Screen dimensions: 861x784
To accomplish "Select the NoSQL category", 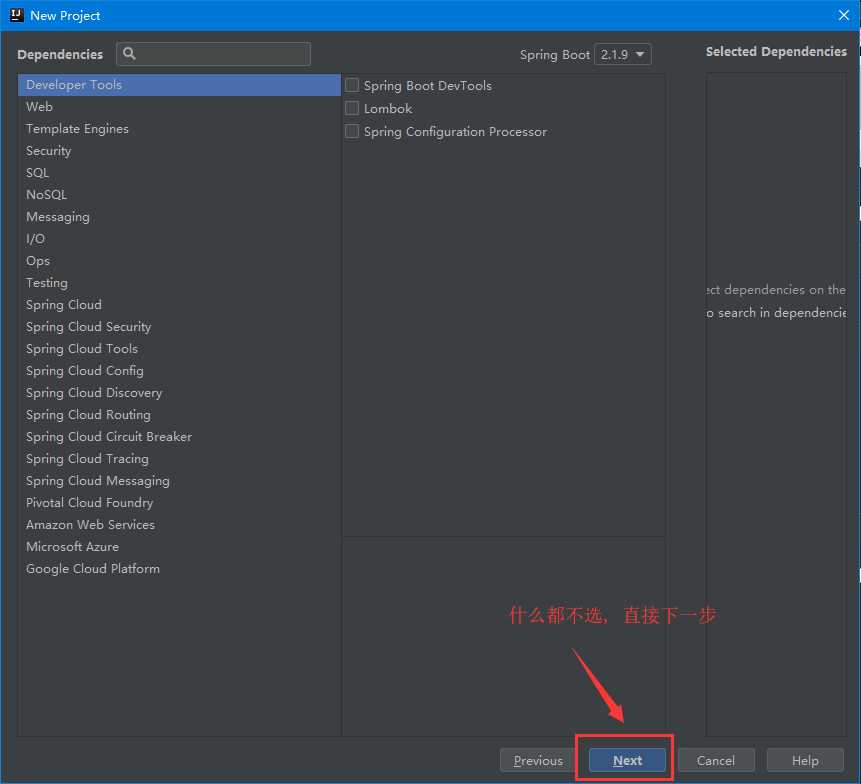I will pos(180,195).
